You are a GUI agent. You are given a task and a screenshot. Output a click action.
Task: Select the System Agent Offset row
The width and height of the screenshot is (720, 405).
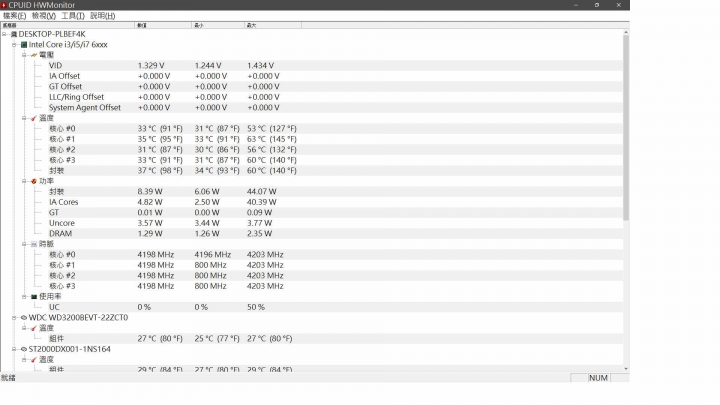tap(335, 107)
